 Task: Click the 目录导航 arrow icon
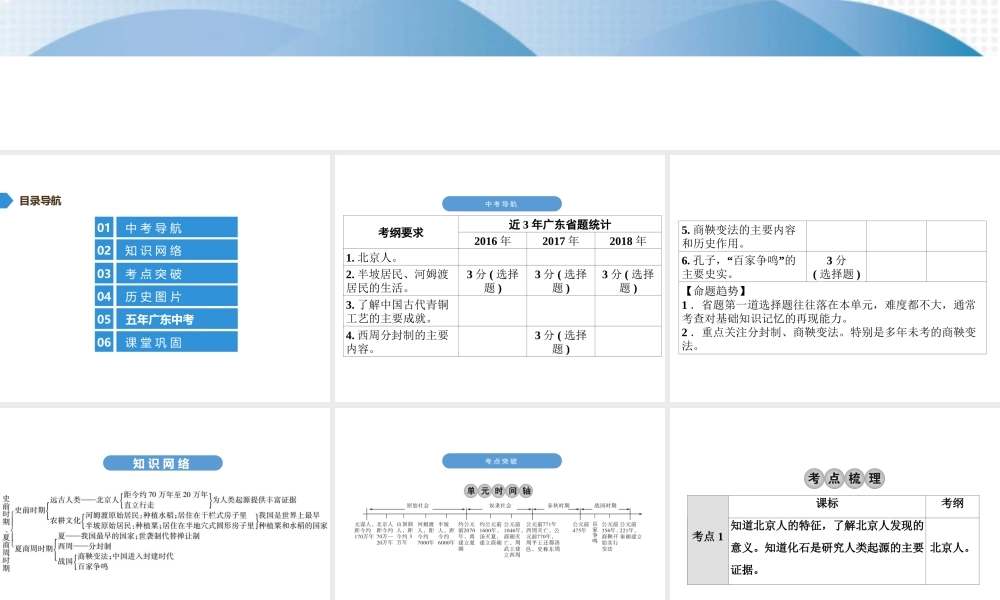[8, 200]
